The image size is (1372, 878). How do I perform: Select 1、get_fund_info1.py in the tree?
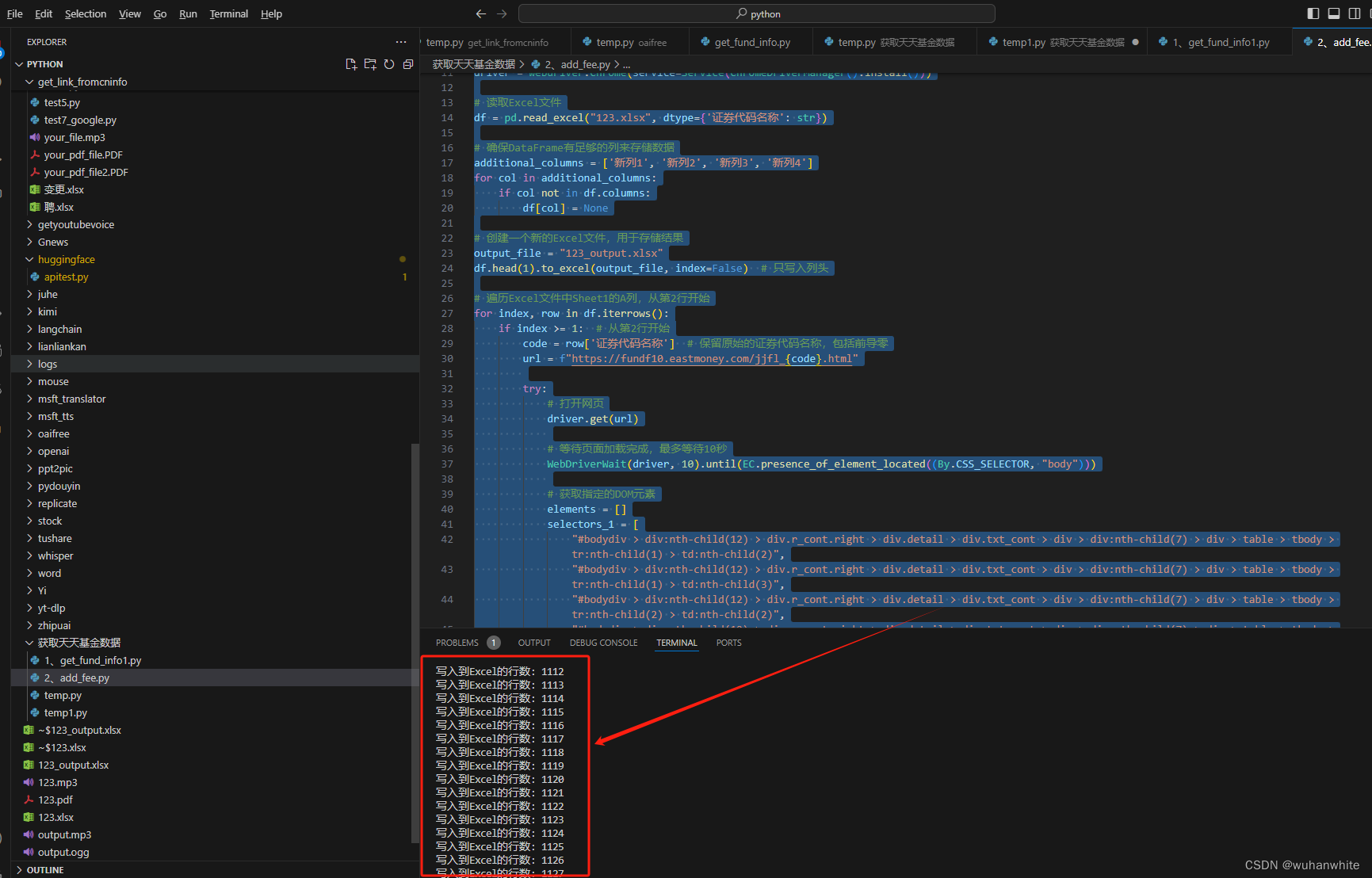(93, 660)
